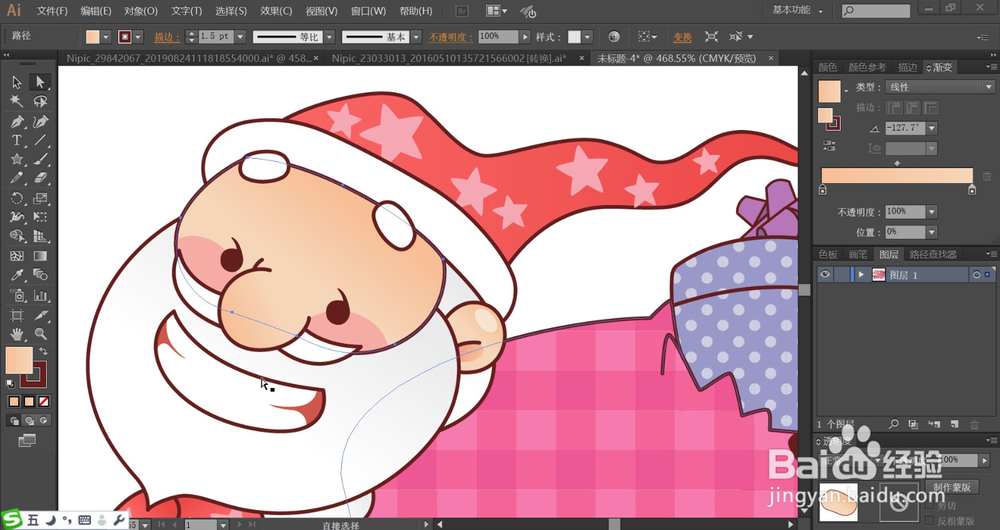Open the gradient 不透明度 dropdown
Viewport: 1000px width, 530px height.
(932, 212)
